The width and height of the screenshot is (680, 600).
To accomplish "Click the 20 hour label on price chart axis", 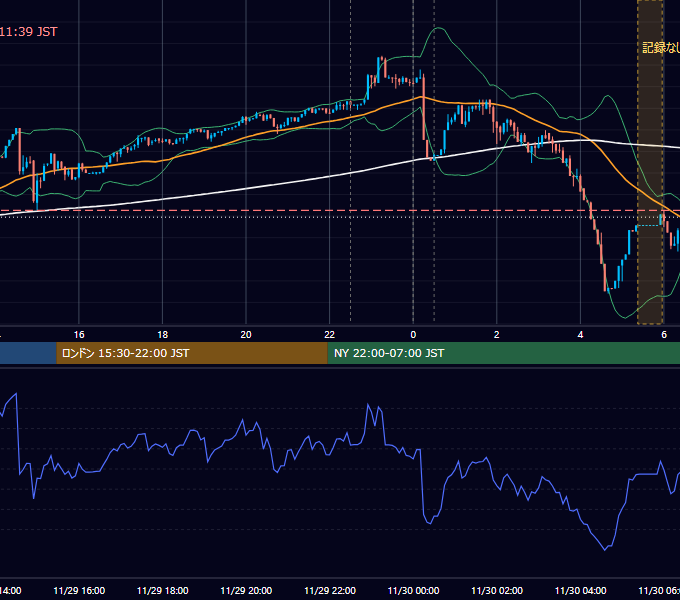I will (246, 335).
